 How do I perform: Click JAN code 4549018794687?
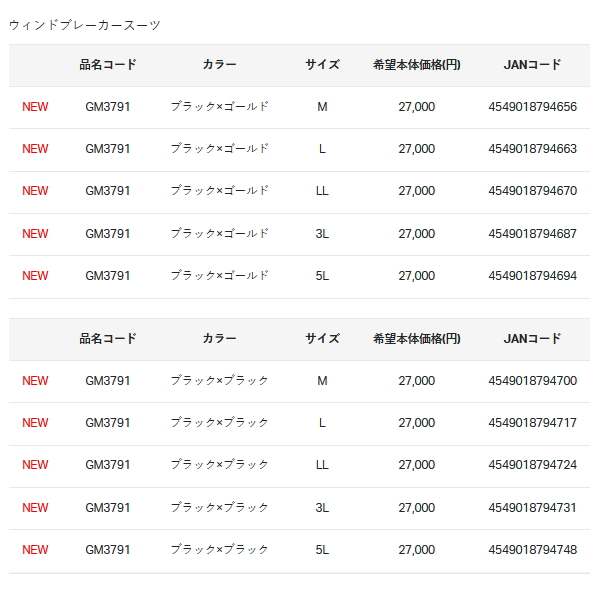pyautogui.click(x=532, y=234)
